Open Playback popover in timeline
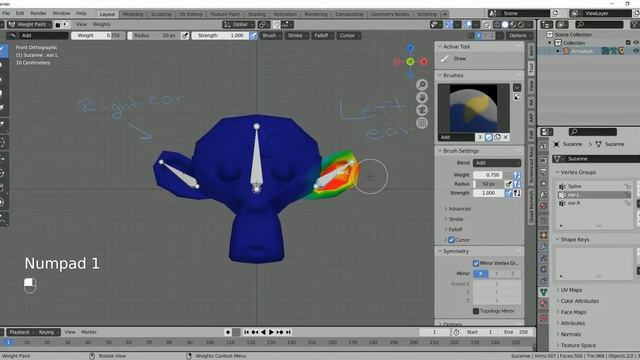This screenshot has width=640, height=360. (21, 332)
